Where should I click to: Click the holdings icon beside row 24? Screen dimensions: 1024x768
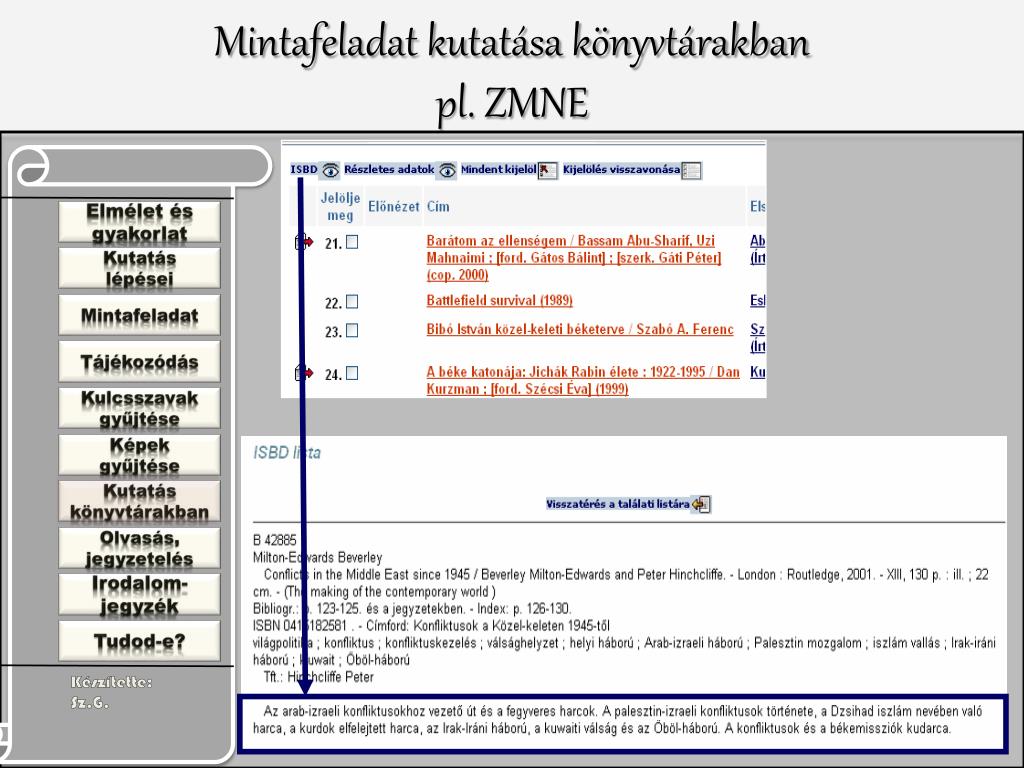pyautogui.click(x=304, y=373)
